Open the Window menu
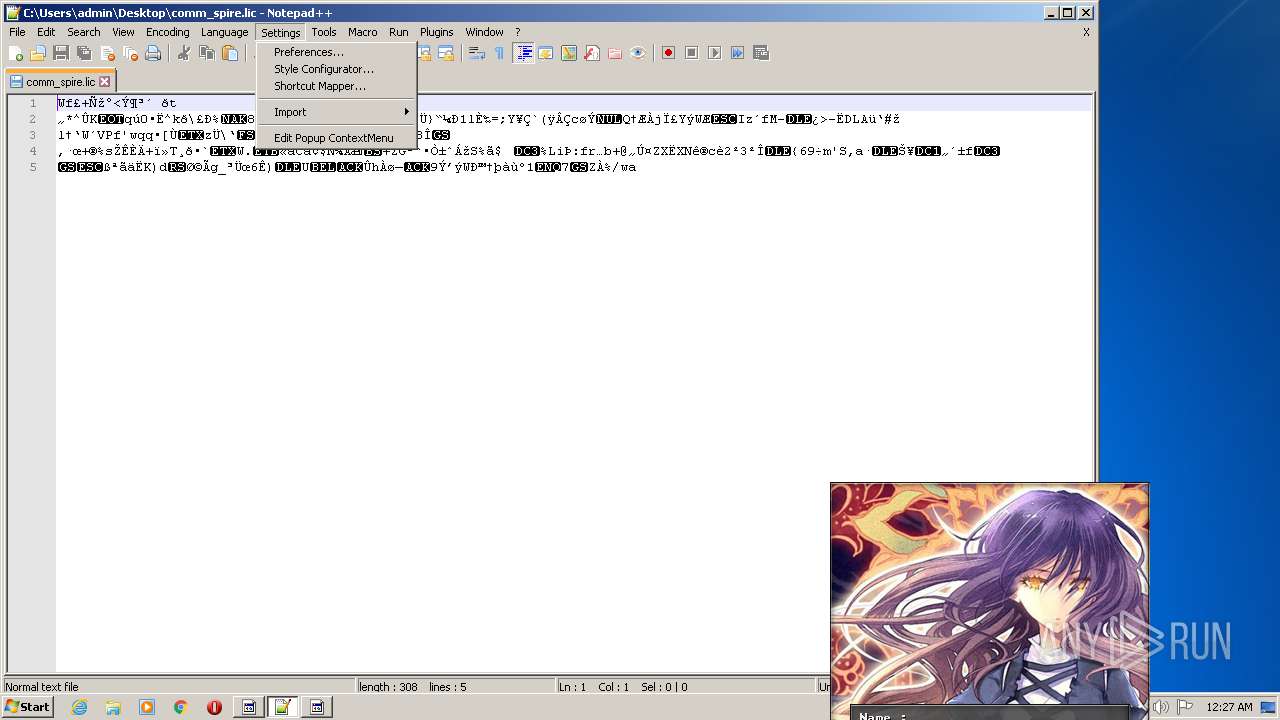 (x=484, y=32)
